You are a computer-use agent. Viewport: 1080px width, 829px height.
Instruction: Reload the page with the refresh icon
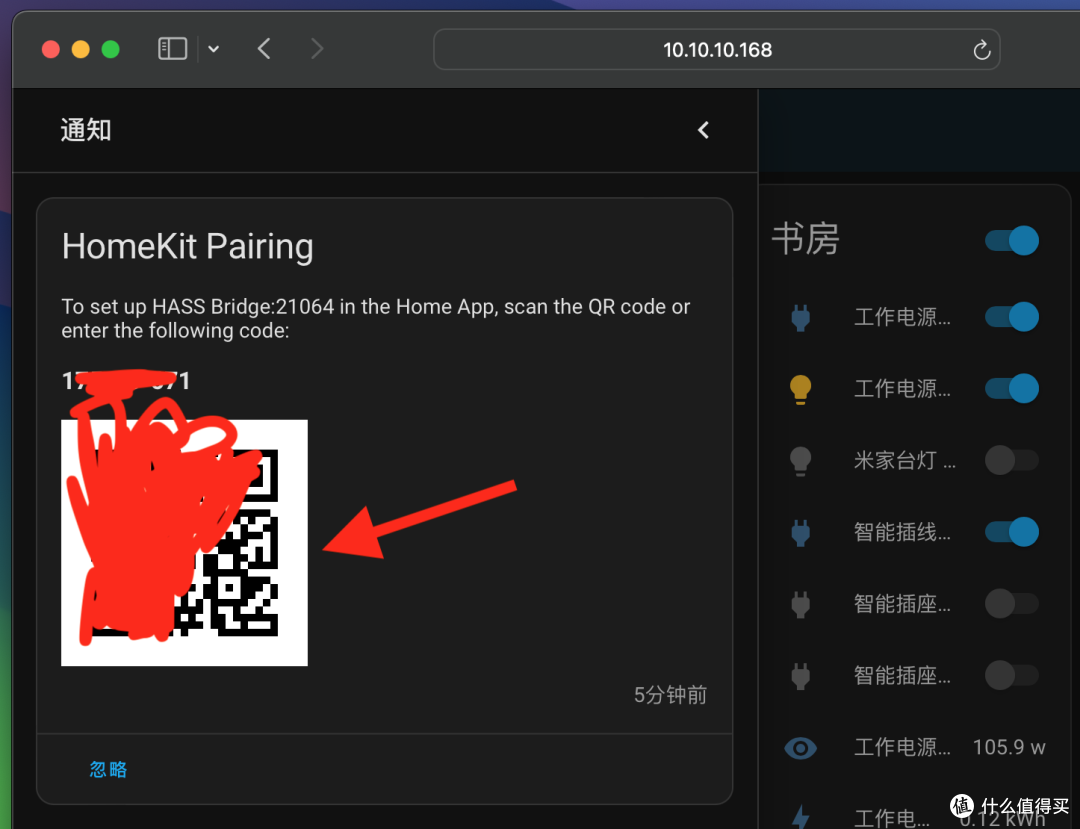pos(982,50)
